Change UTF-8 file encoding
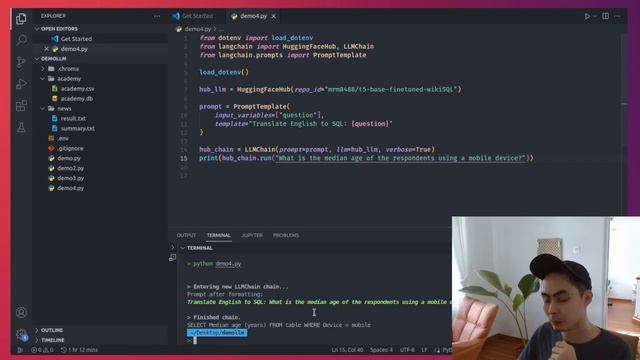This screenshot has width=640, height=360. point(407,350)
